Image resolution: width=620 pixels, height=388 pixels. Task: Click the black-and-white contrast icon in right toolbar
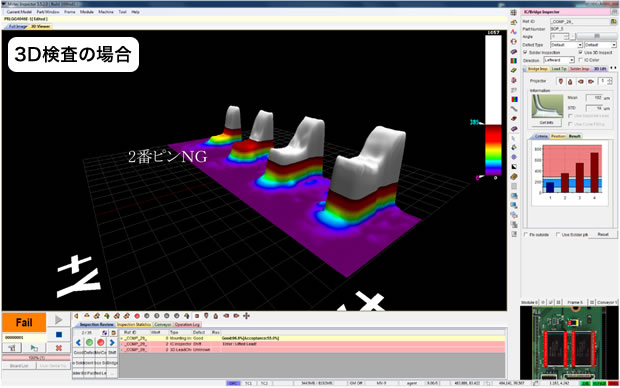pos(514,167)
